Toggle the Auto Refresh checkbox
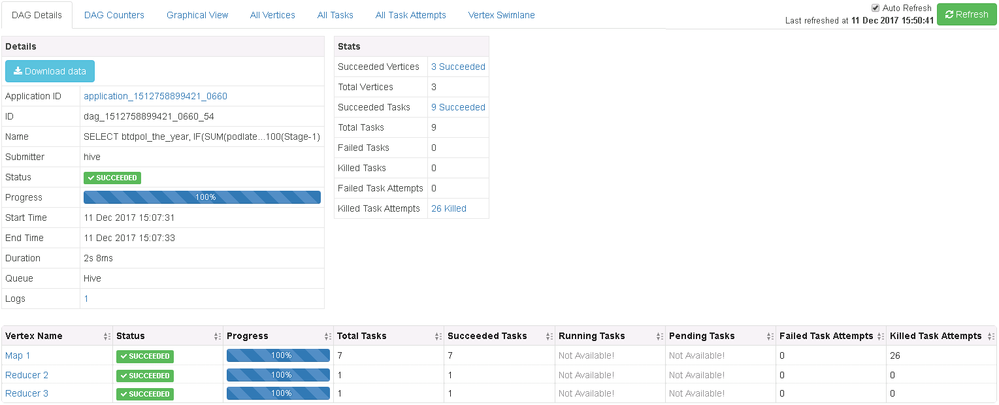The height and width of the screenshot is (405, 999). click(876, 8)
